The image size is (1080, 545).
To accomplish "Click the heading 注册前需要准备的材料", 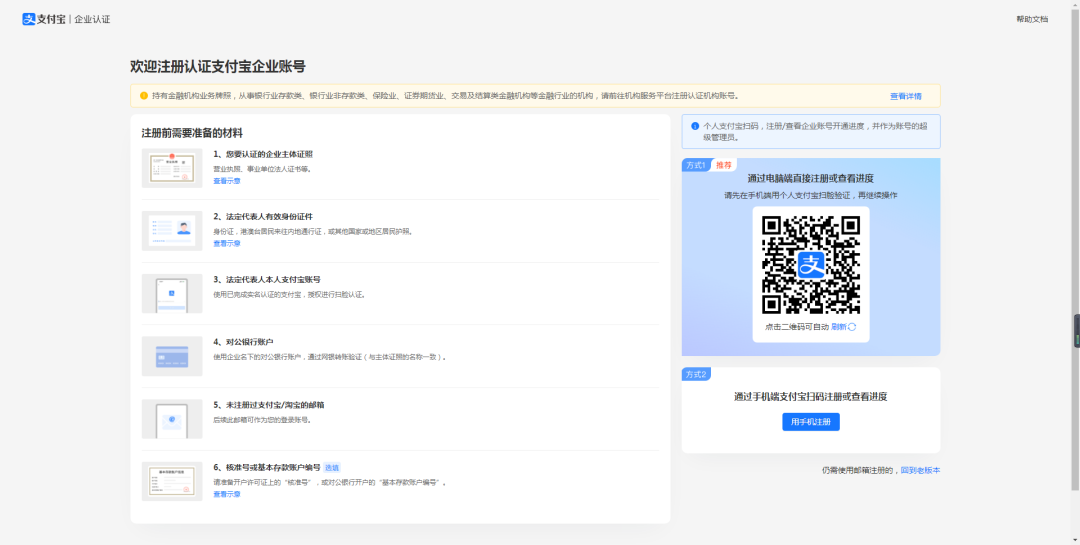I will coord(192,133).
